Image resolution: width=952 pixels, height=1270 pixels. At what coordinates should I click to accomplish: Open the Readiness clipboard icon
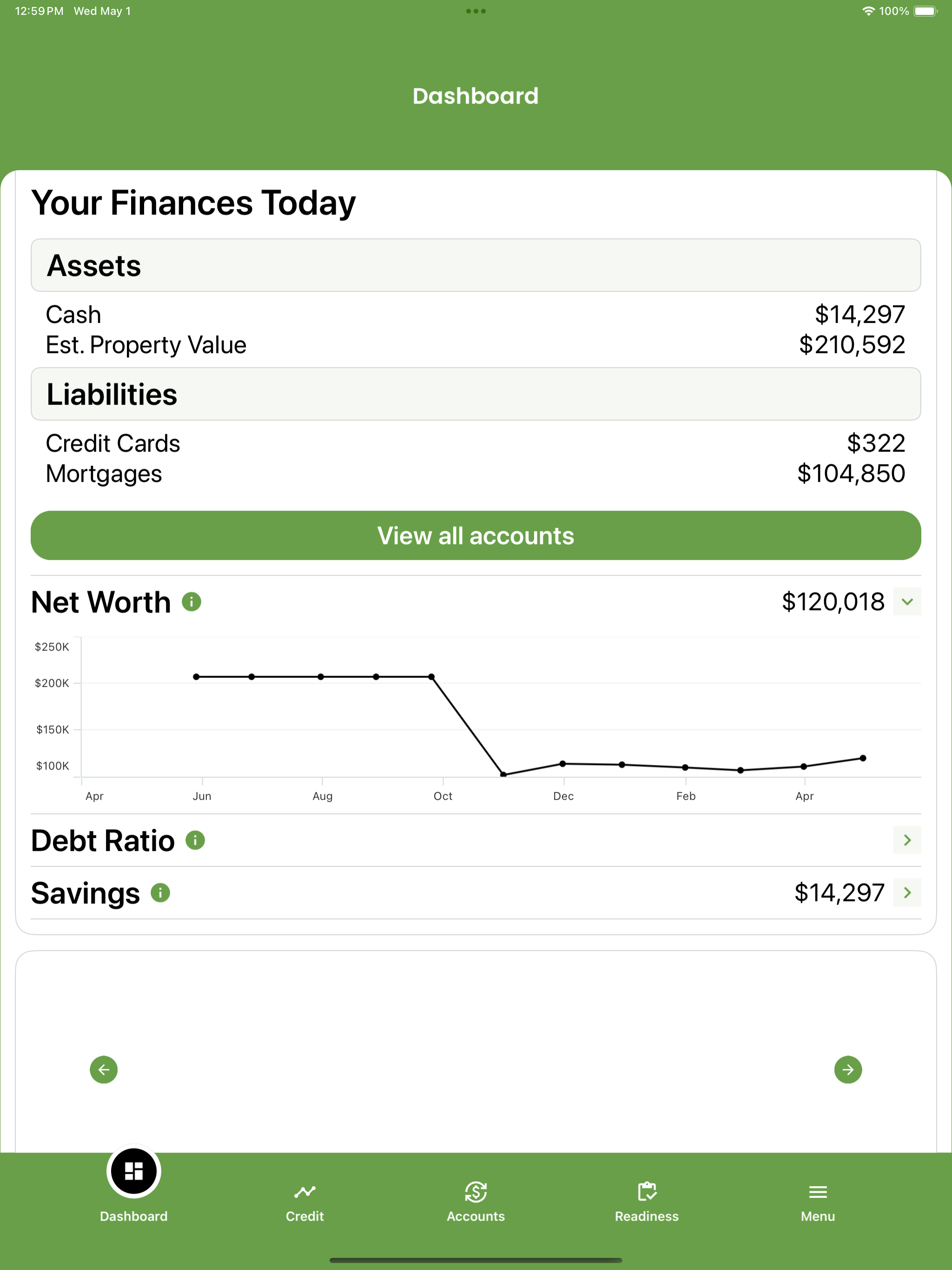point(647,1192)
